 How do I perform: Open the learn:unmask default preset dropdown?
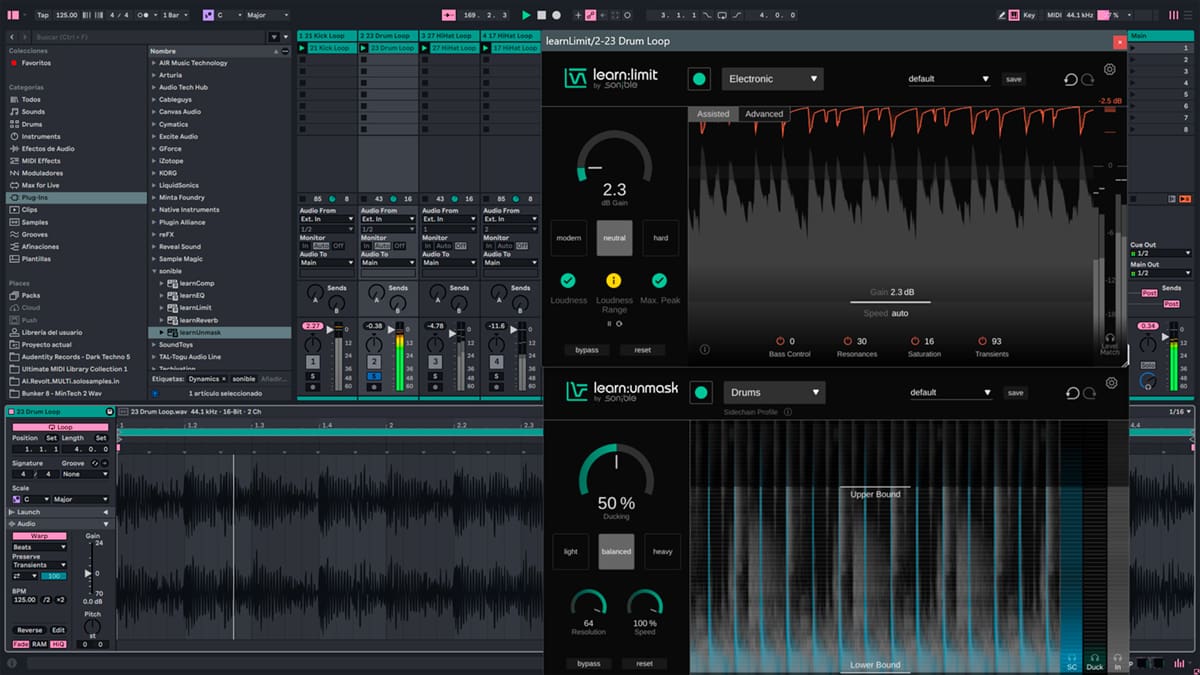tap(950, 393)
